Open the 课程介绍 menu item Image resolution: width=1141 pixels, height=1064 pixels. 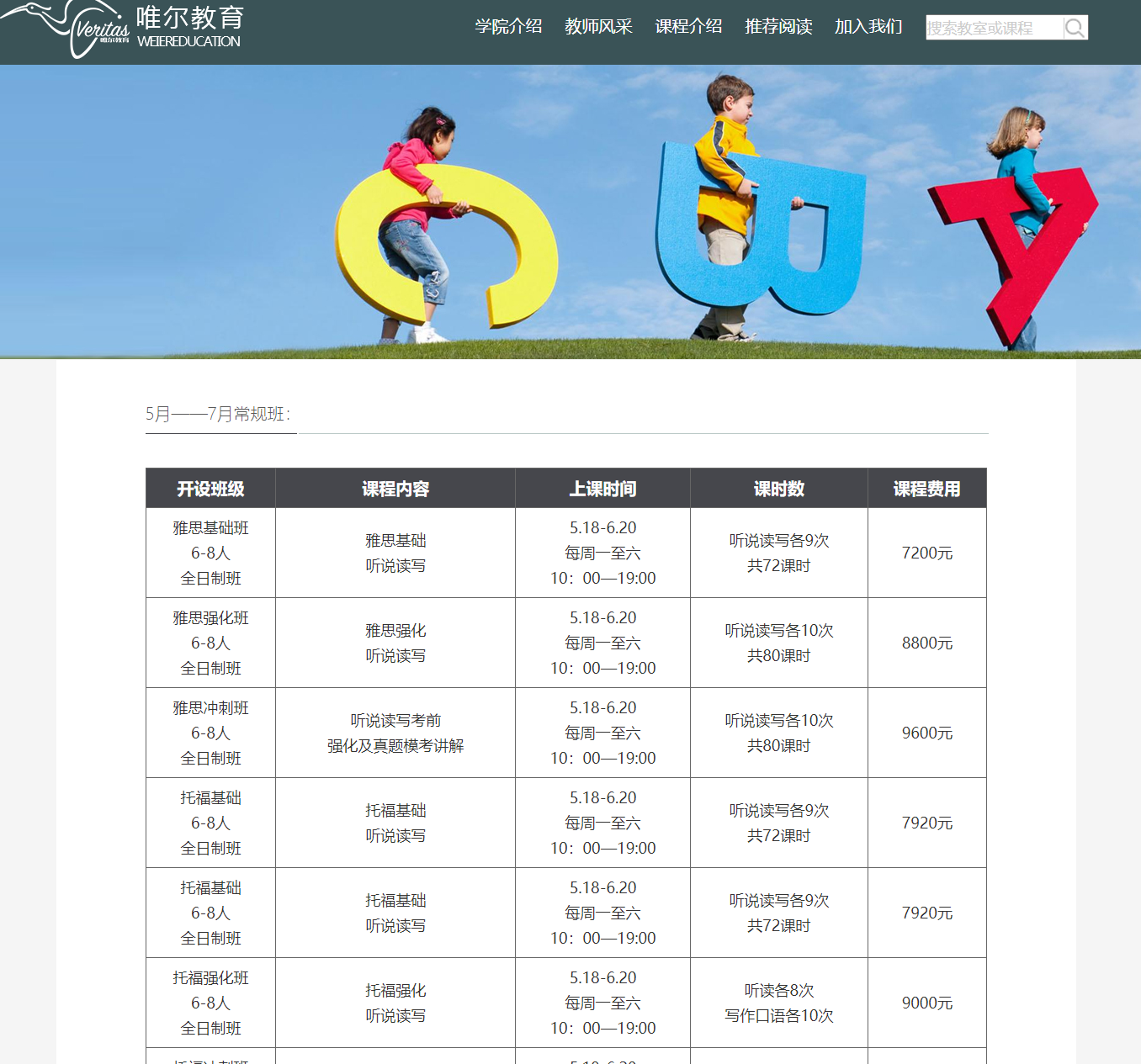(689, 26)
